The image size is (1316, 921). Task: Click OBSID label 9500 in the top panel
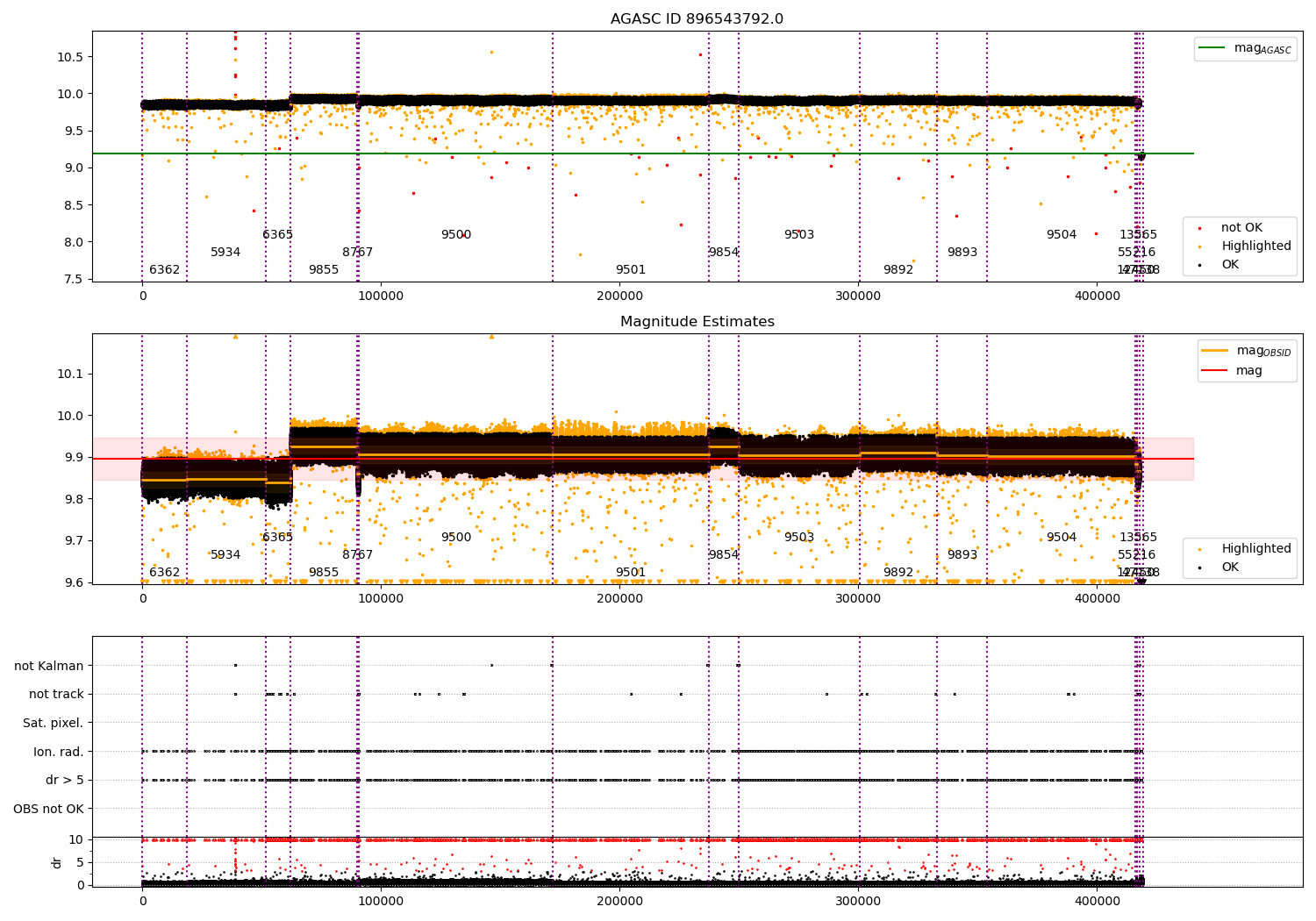pos(456,235)
